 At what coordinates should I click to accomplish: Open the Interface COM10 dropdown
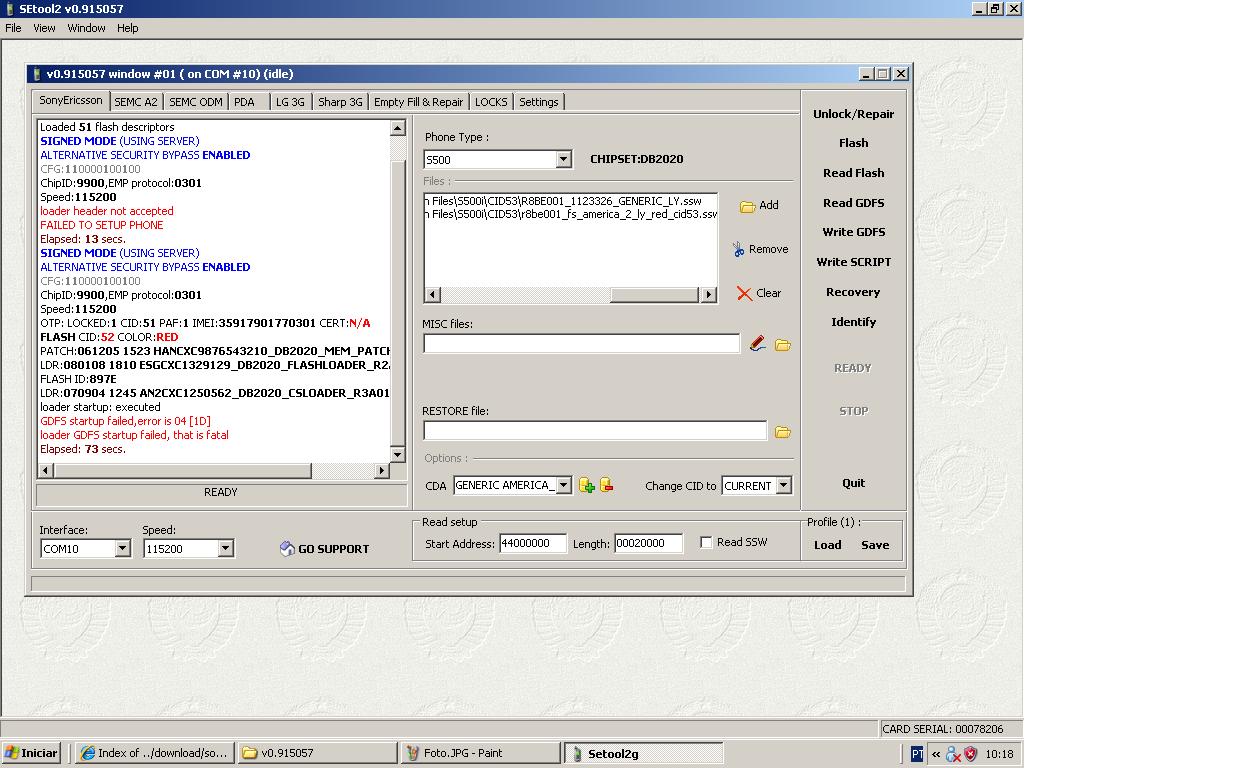122,548
